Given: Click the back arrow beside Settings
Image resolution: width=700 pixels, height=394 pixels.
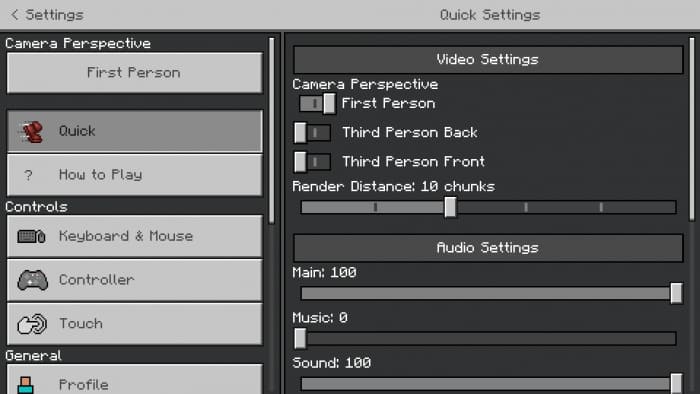Looking at the screenshot, I should pos(14,15).
